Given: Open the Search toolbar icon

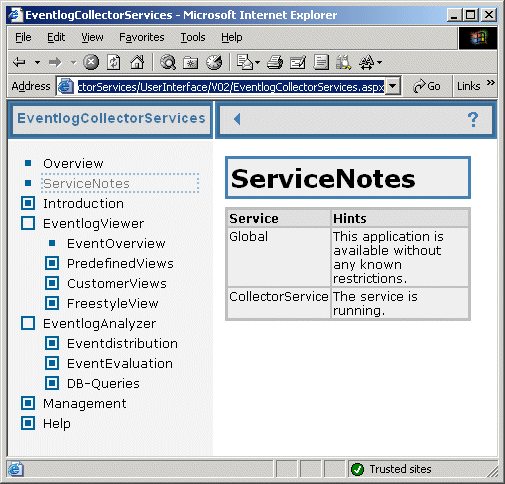Looking at the screenshot, I should point(168,62).
